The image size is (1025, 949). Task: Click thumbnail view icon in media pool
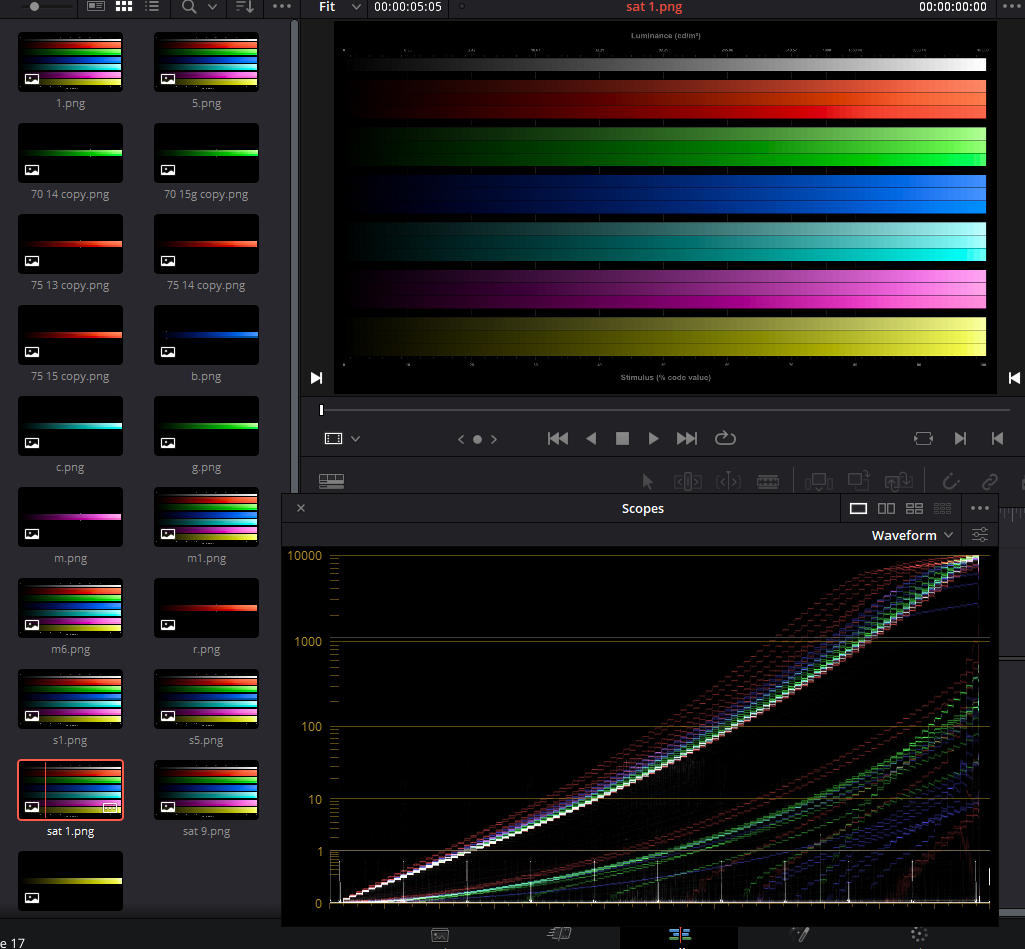(124, 7)
